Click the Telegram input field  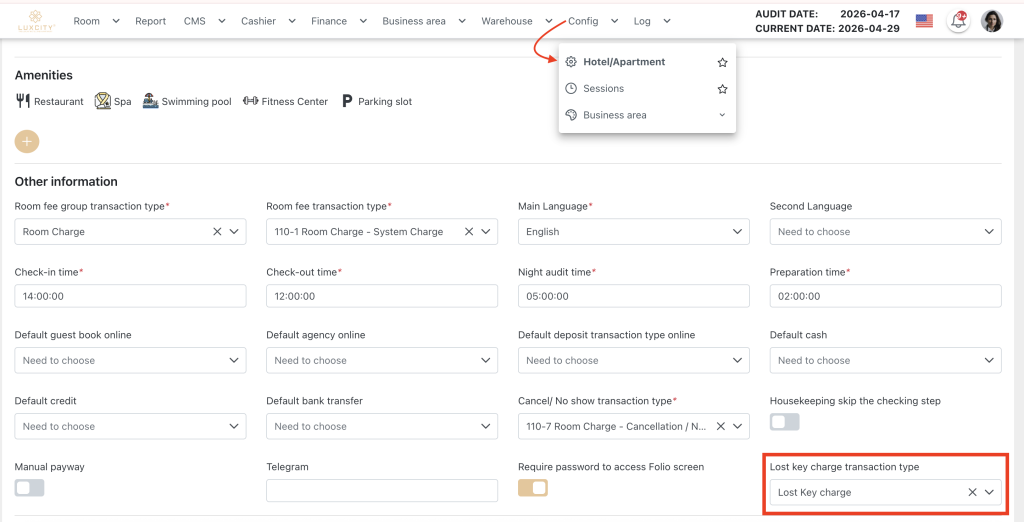click(381, 490)
